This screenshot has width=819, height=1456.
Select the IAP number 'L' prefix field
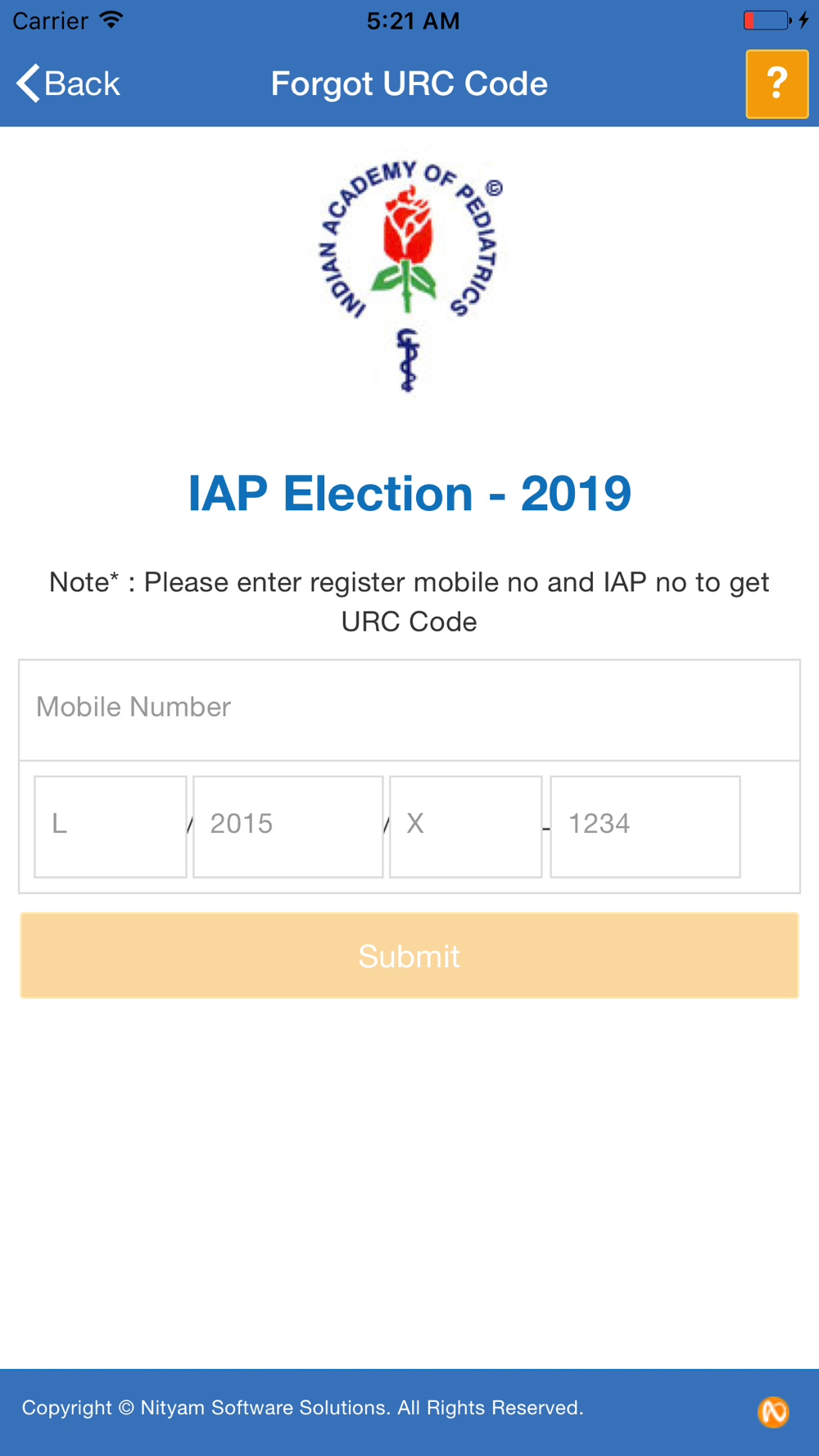click(111, 826)
